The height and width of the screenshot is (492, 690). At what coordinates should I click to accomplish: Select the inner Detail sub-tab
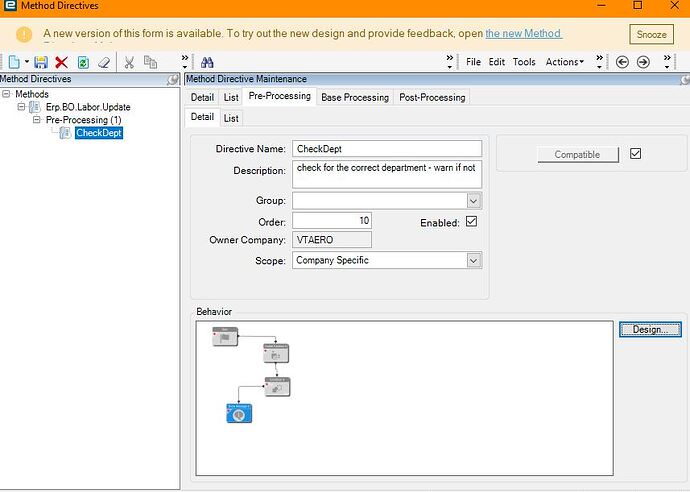tap(202, 117)
